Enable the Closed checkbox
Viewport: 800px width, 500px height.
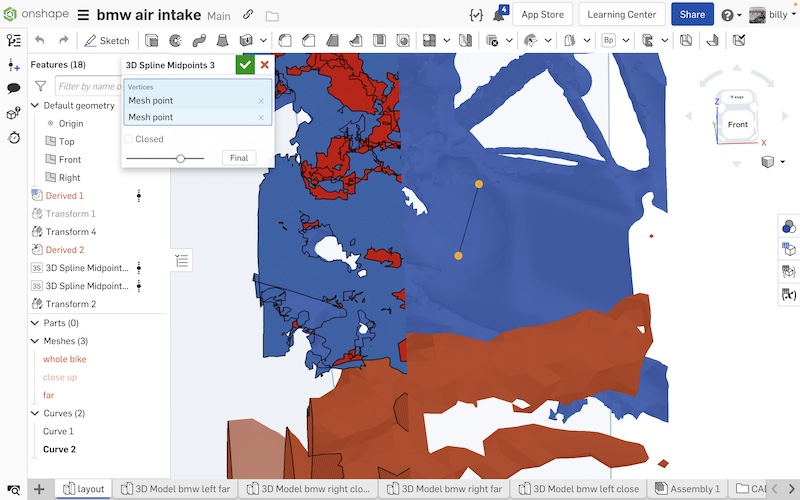(x=129, y=139)
